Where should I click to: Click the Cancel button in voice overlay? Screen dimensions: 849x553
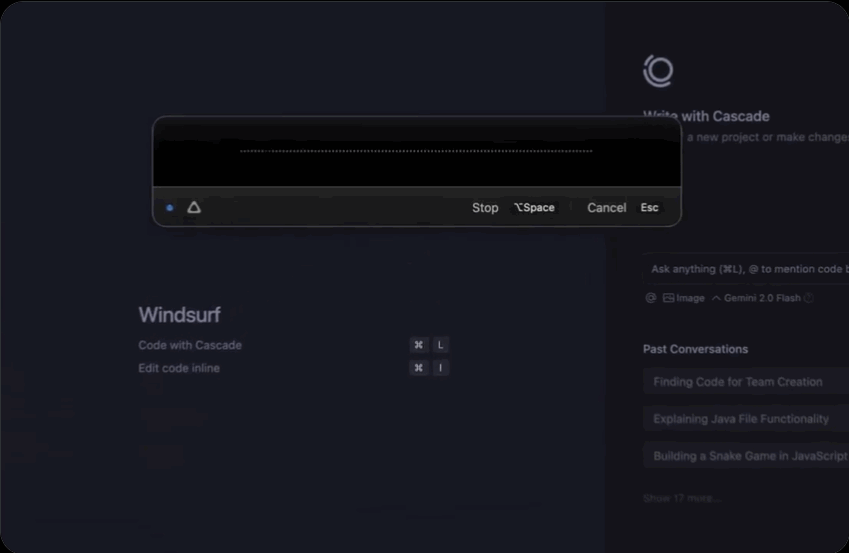(606, 207)
